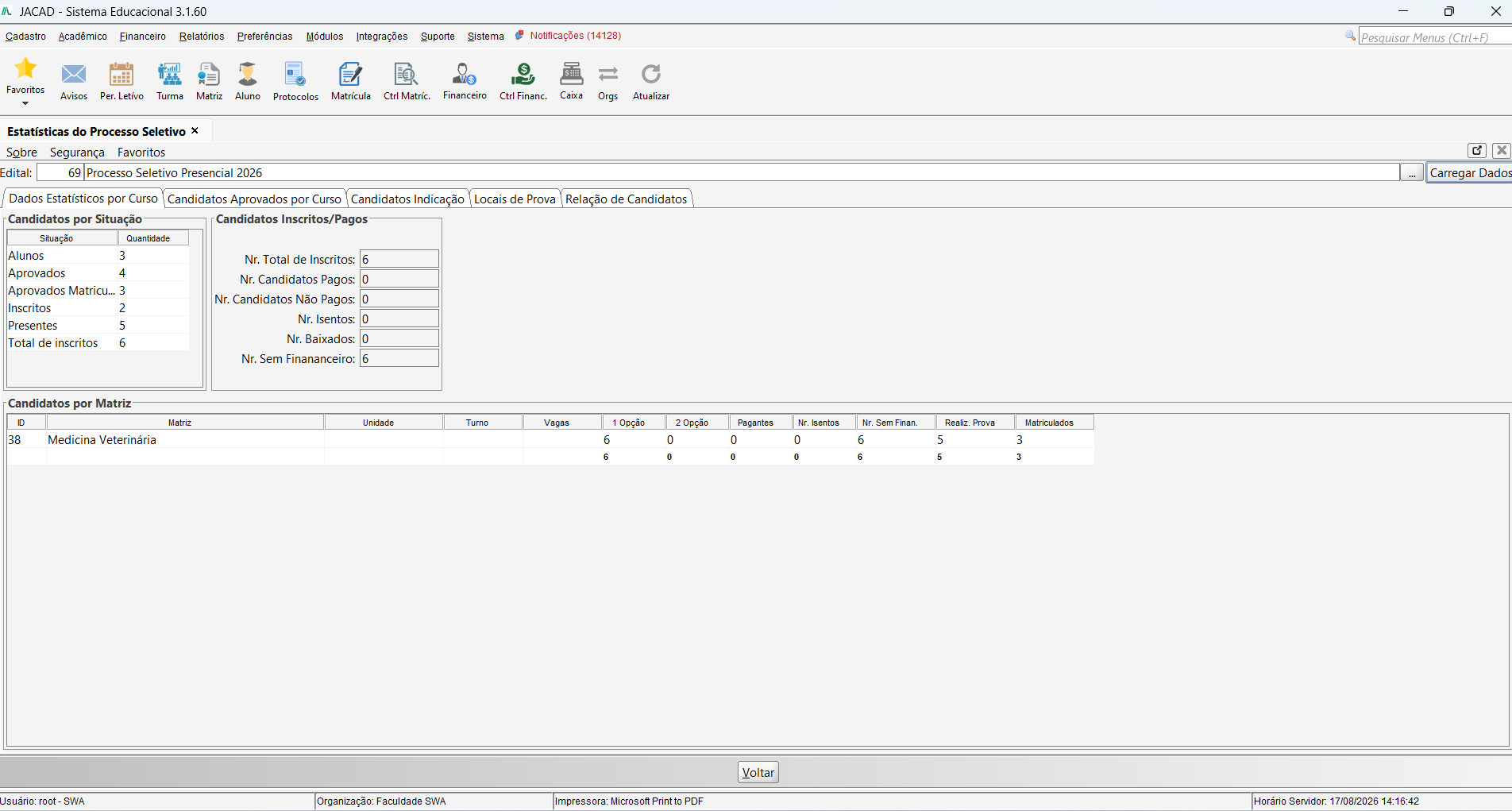Screen dimensions: 1512x811
Task: Open the Relatórios menu
Action: click(202, 37)
